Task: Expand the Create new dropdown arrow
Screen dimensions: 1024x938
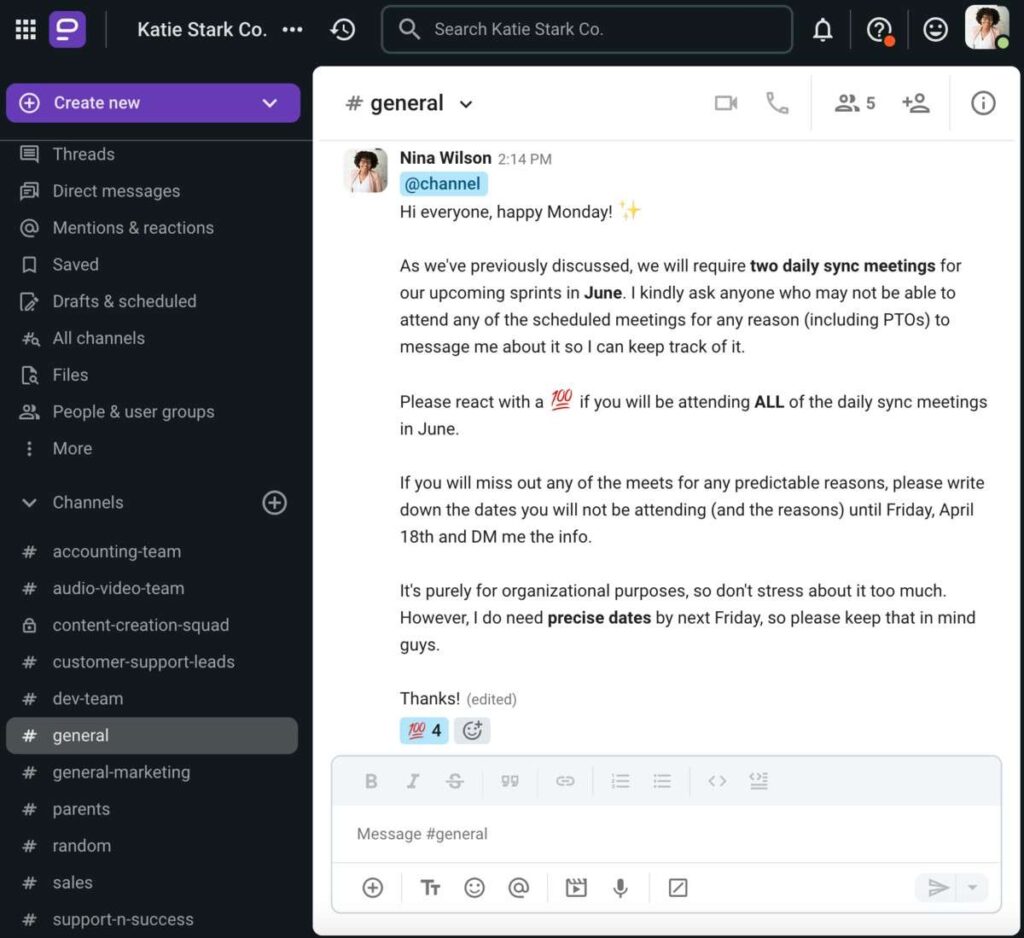Action: point(269,103)
